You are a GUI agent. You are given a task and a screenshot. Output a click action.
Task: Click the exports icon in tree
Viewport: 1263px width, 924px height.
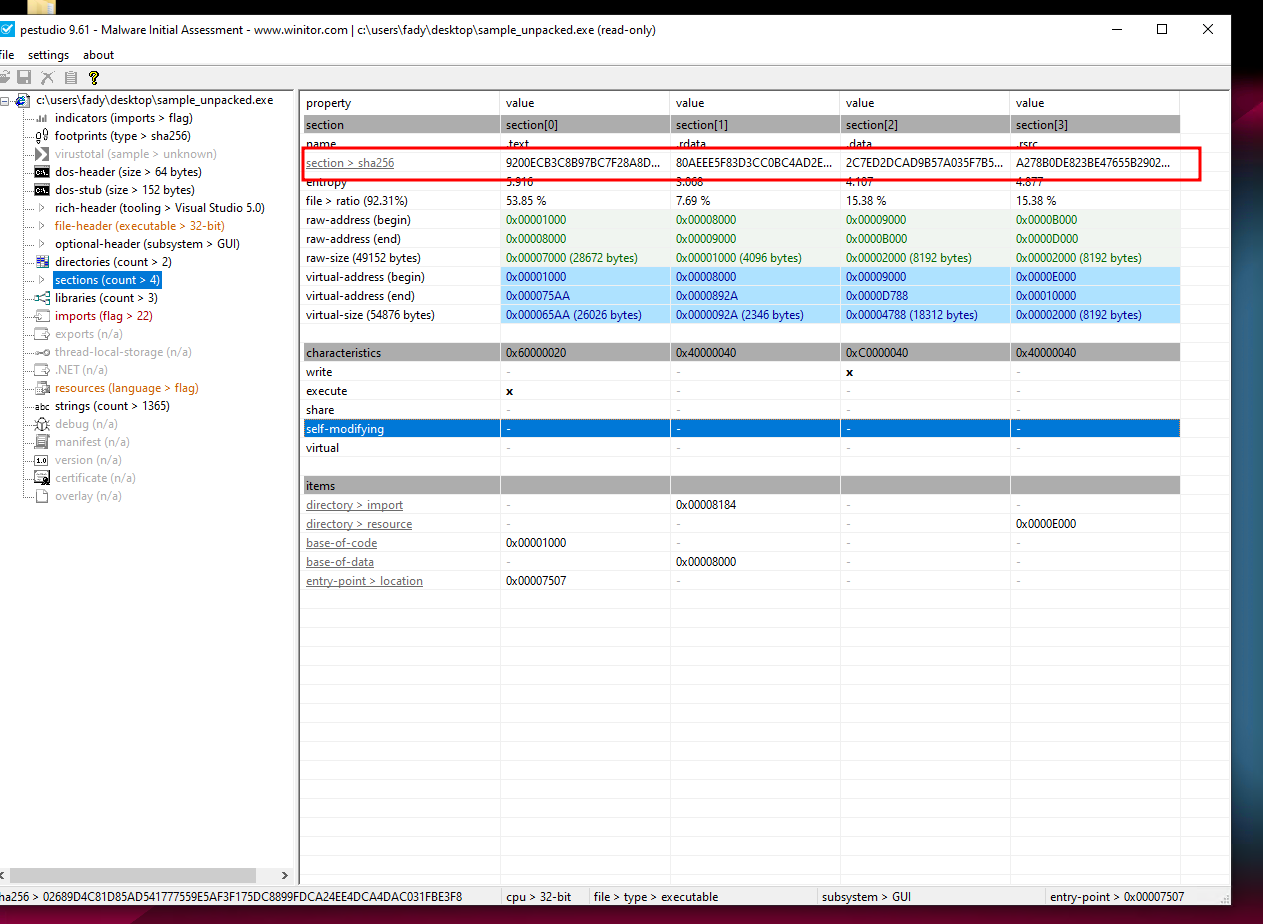pyautogui.click(x=42, y=334)
